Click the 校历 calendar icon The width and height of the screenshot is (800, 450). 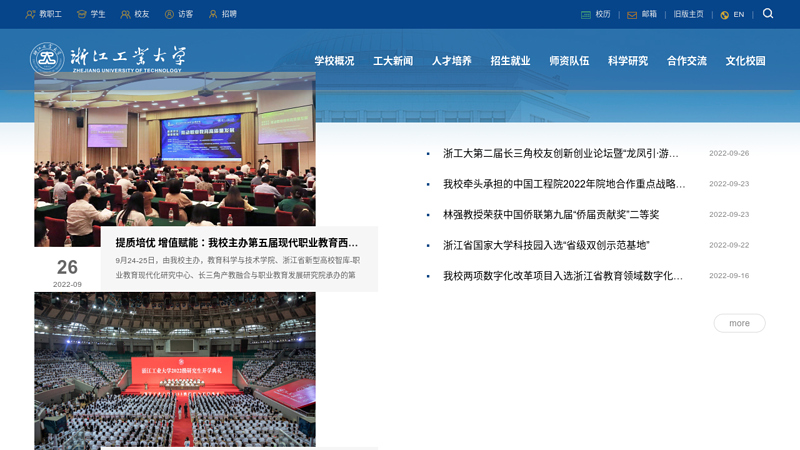586,15
